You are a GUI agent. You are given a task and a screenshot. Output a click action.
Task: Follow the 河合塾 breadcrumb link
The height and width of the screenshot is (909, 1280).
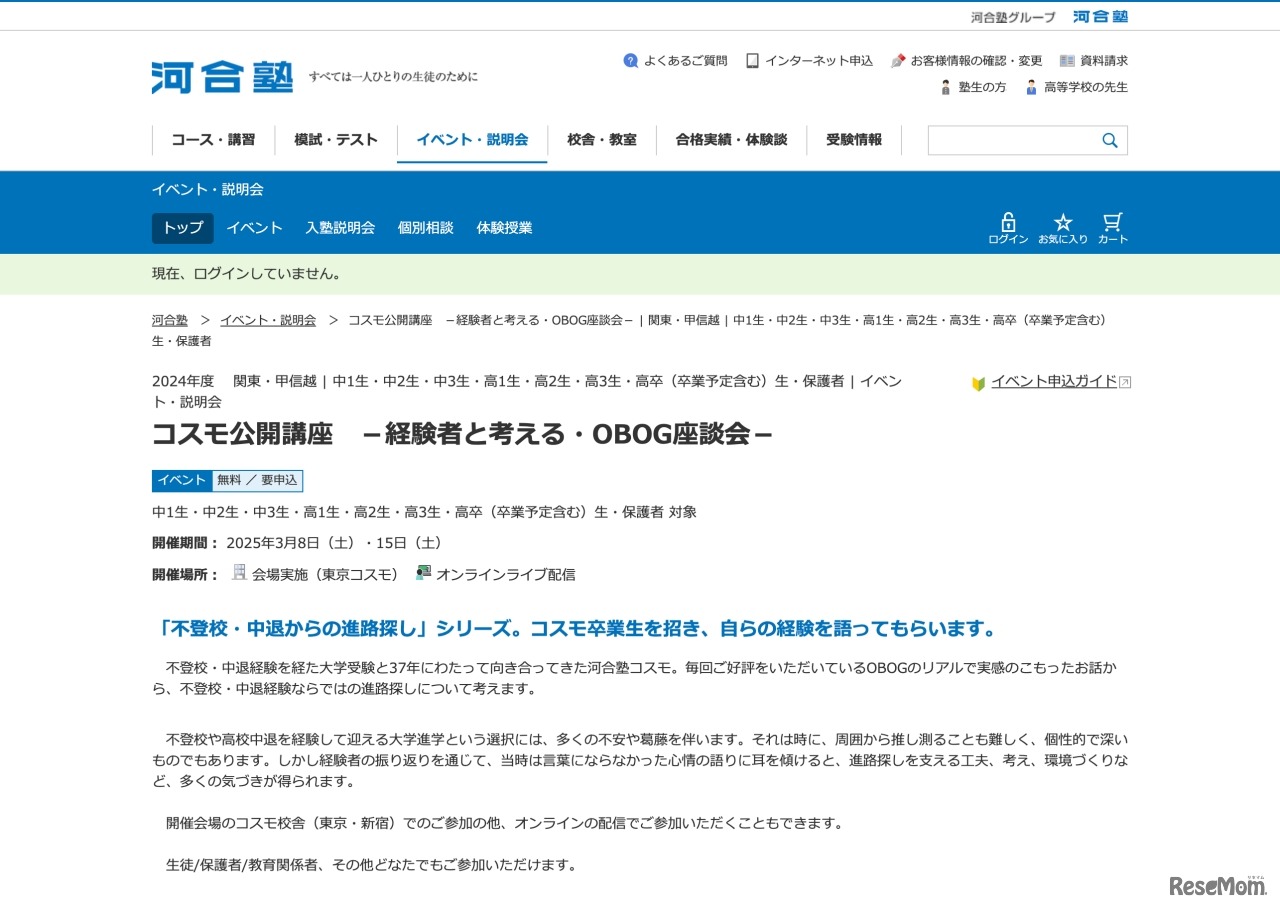(169, 320)
